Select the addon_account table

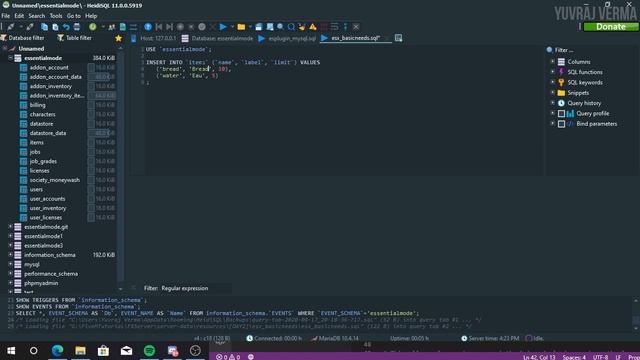49,67
